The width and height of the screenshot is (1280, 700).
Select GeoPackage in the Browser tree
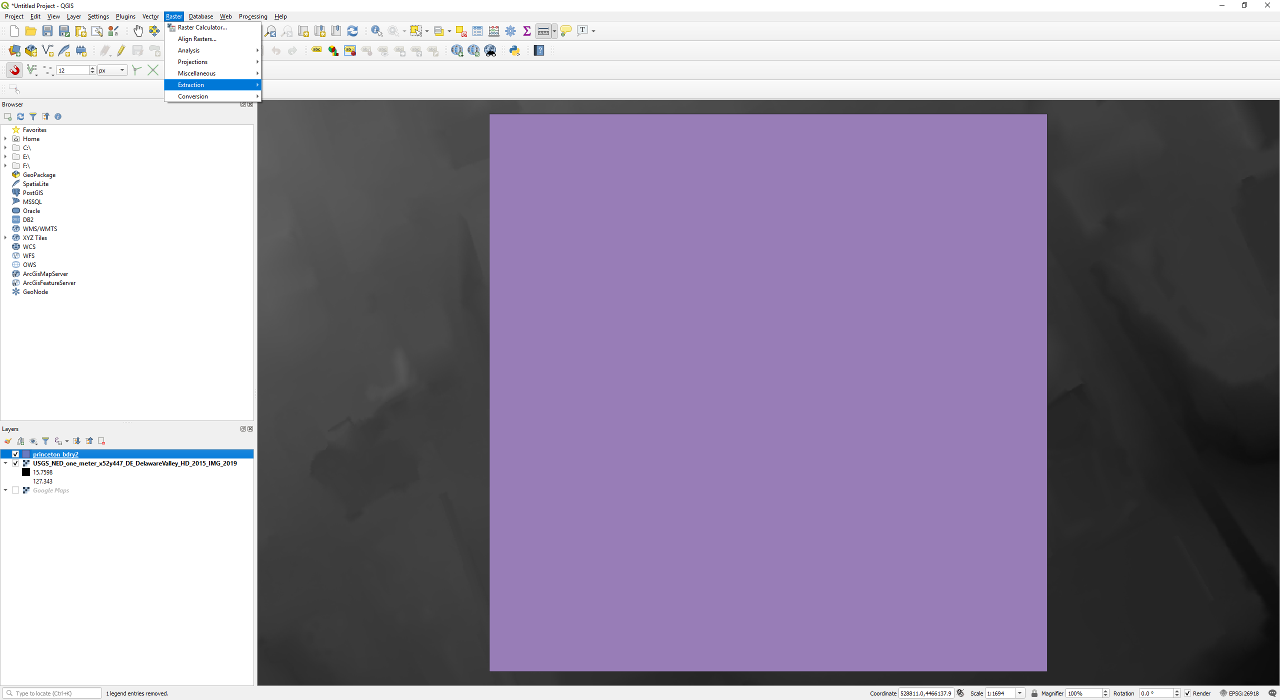38,175
